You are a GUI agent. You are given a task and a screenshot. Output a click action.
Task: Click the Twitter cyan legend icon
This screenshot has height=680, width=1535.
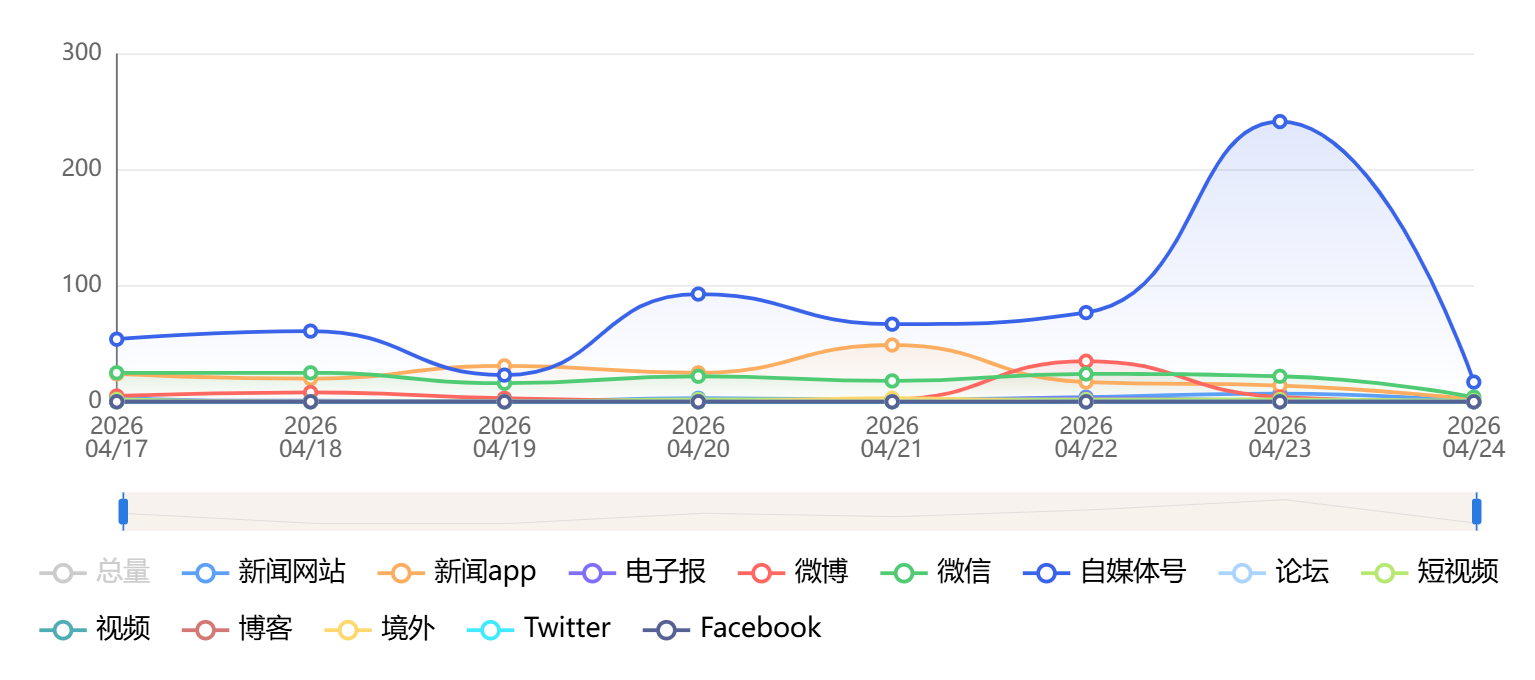point(491,629)
